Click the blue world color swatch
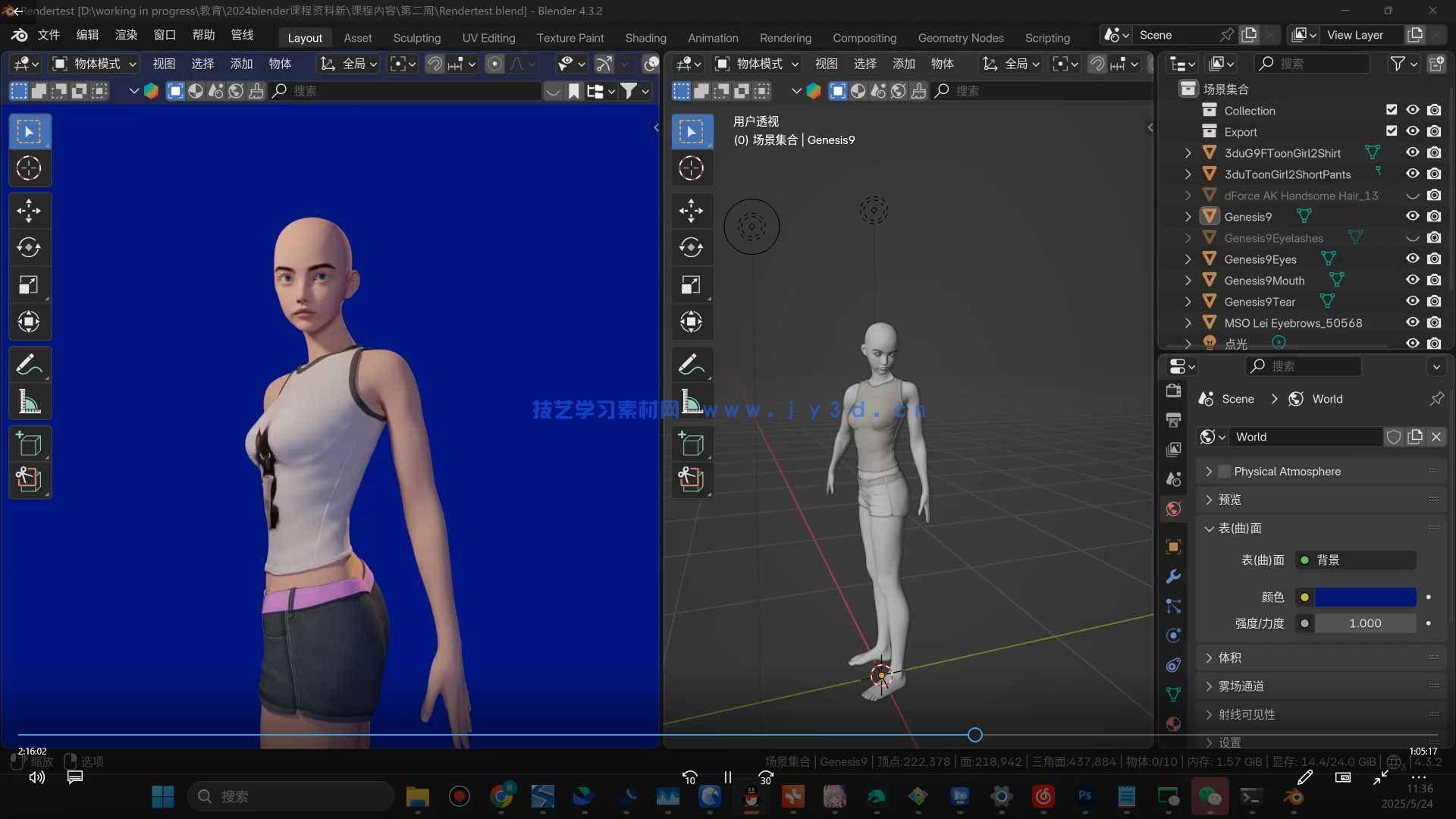The height and width of the screenshot is (819, 1456). tap(1365, 597)
